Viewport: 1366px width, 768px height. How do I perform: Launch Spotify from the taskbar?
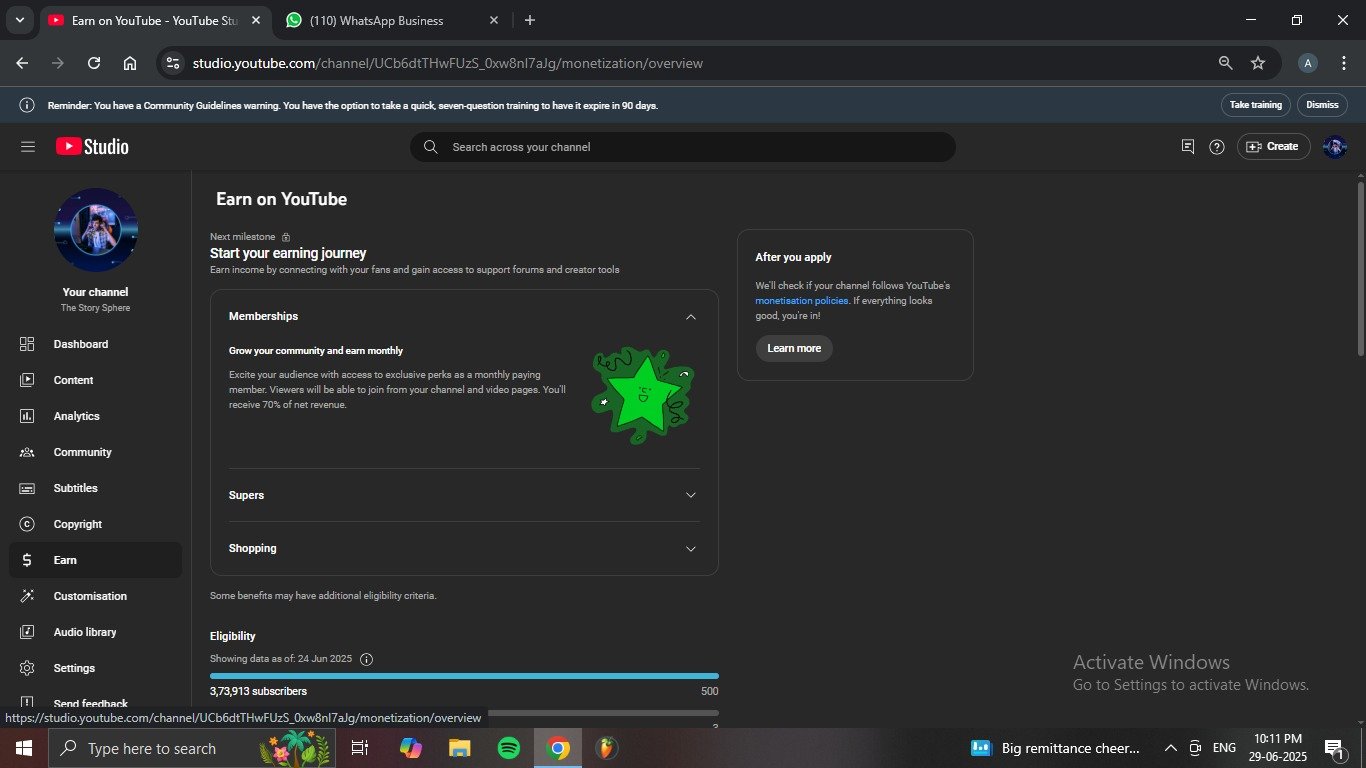pyautogui.click(x=508, y=748)
